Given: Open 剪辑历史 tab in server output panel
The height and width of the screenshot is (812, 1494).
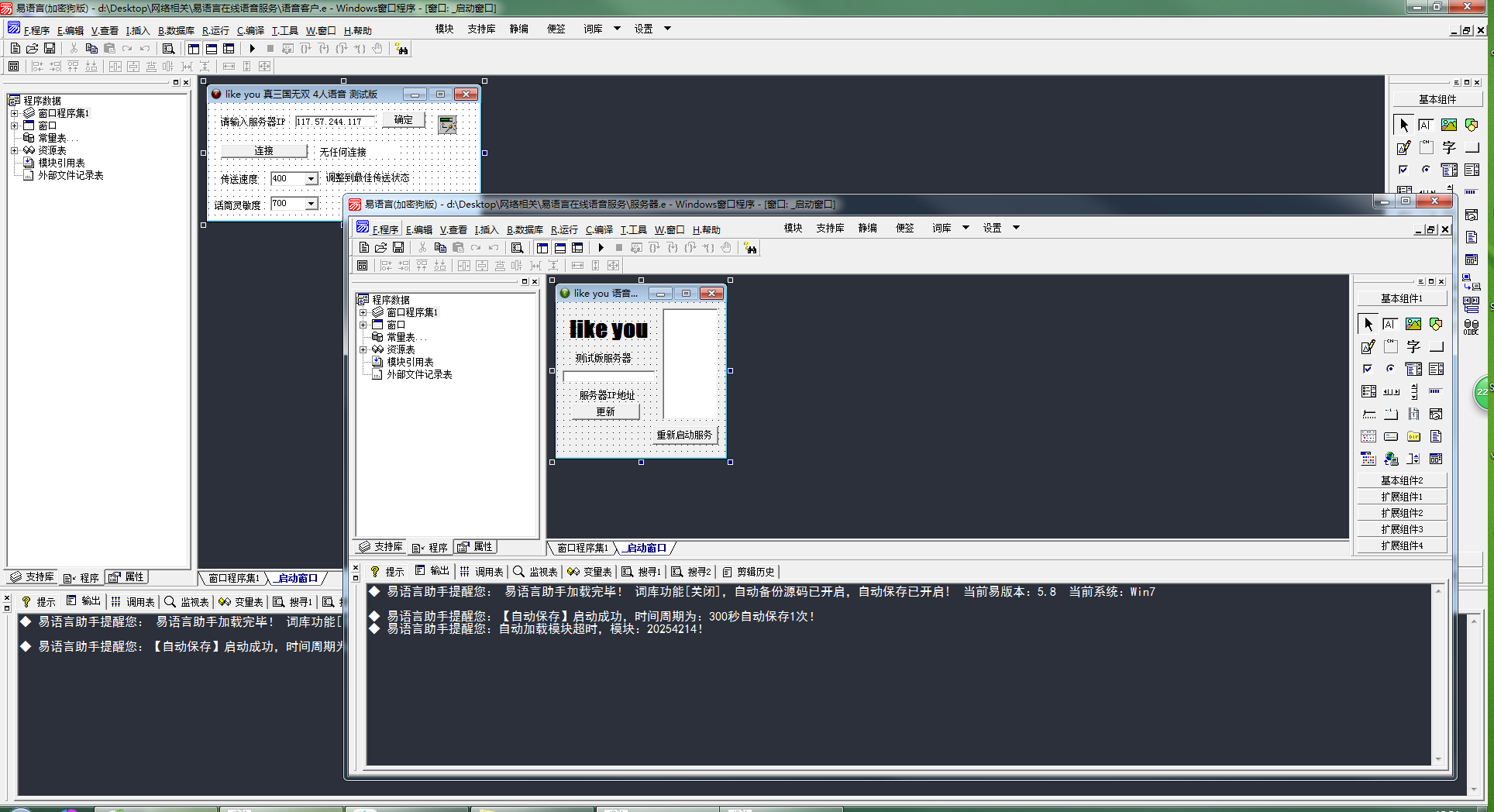Looking at the screenshot, I should (x=749, y=572).
